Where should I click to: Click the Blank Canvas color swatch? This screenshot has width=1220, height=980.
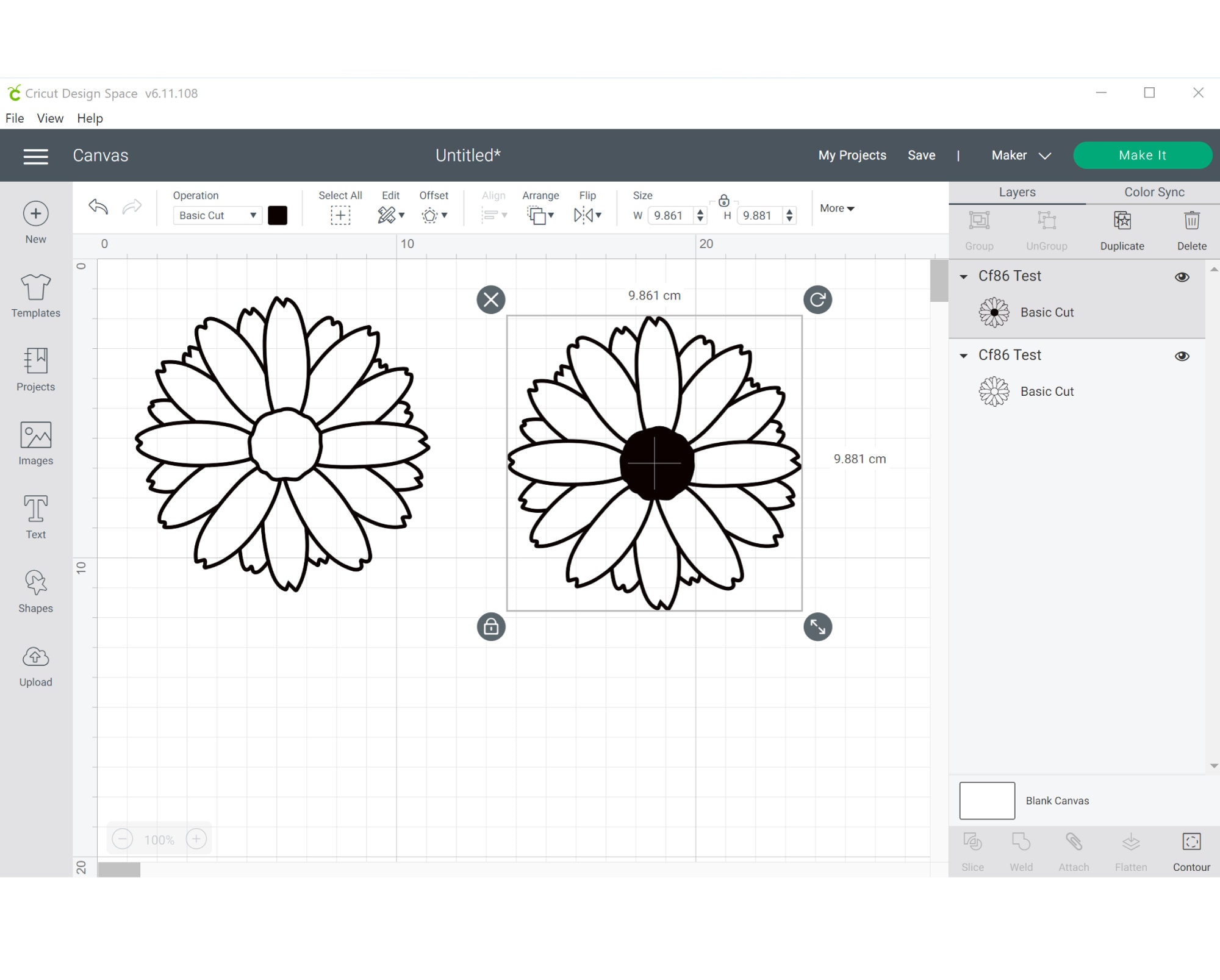point(987,801)
